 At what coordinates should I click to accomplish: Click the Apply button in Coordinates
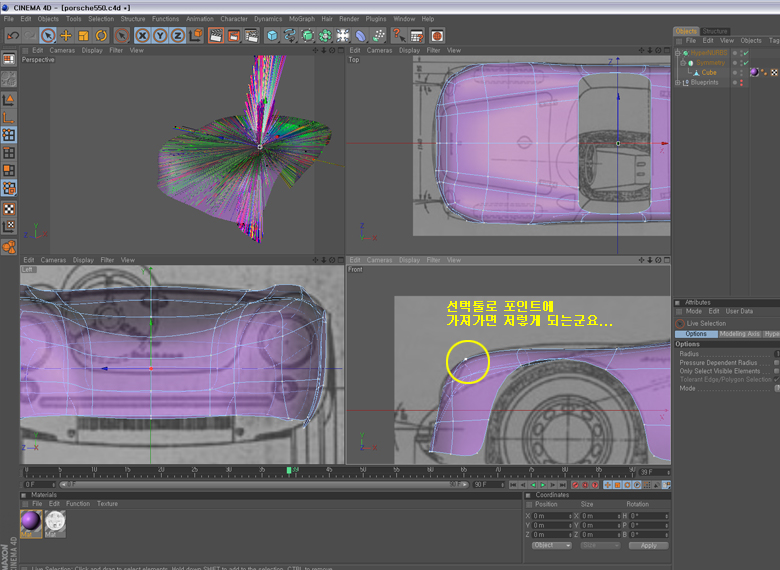click(x=648, y=546)
